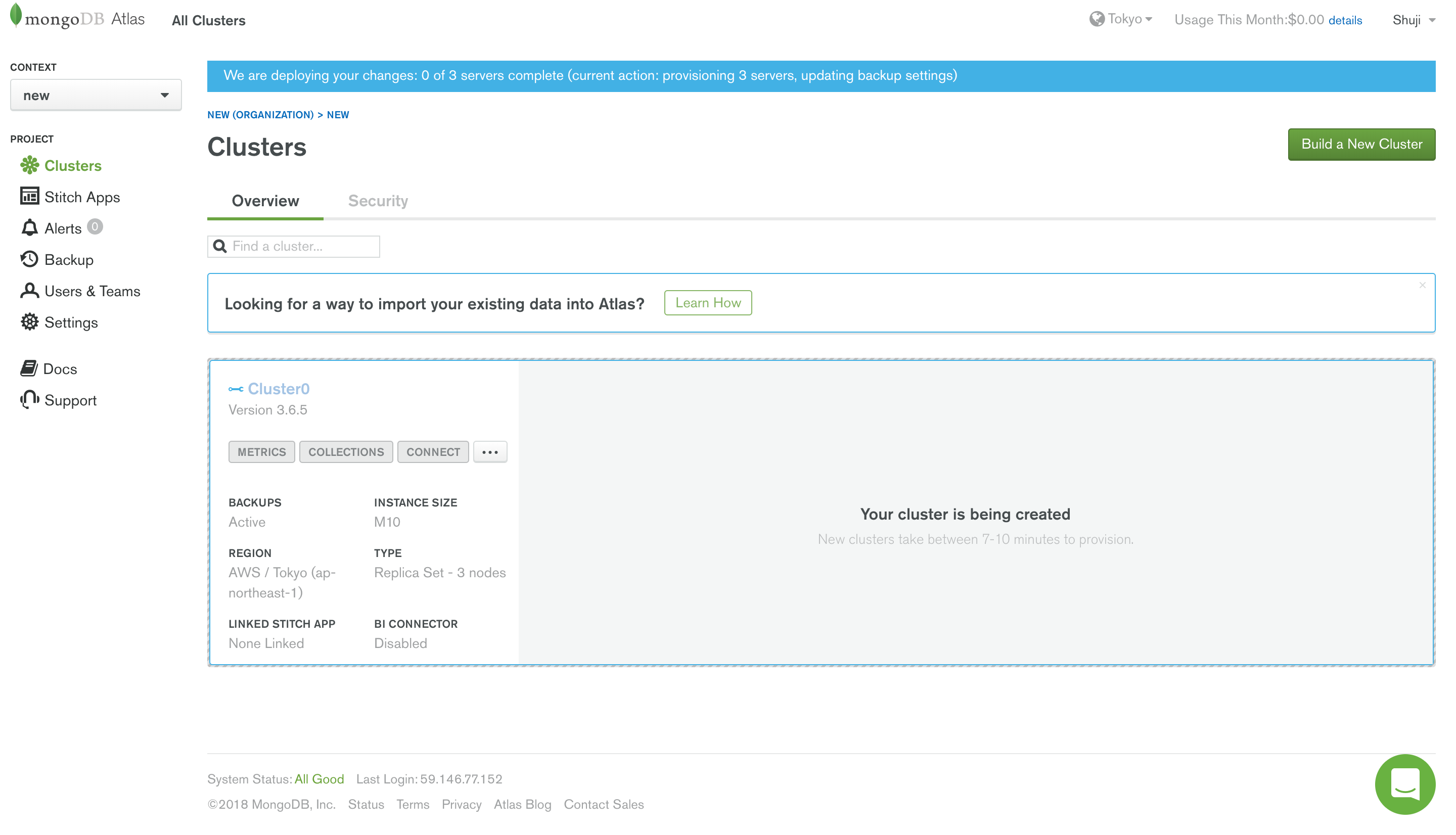Select Stitch Apps from the sidebar
Viewport: 1456px width, 835px height.
pos(82,197)
